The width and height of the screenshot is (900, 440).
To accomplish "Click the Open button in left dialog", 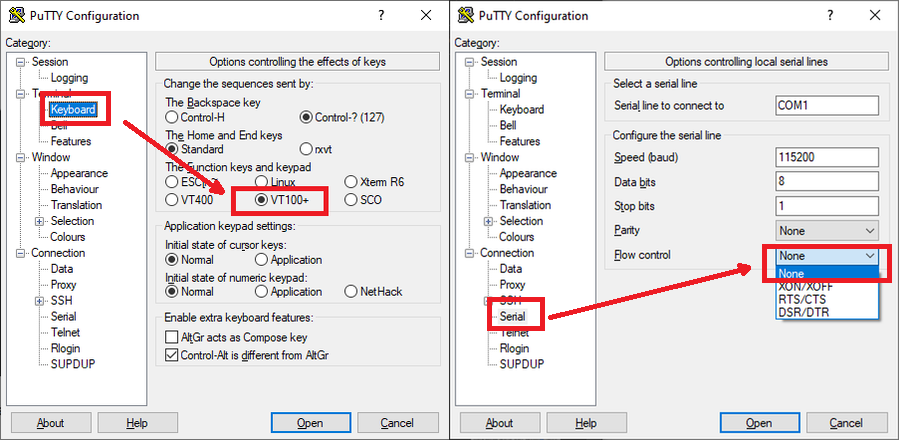I will [x=309, y=423].
